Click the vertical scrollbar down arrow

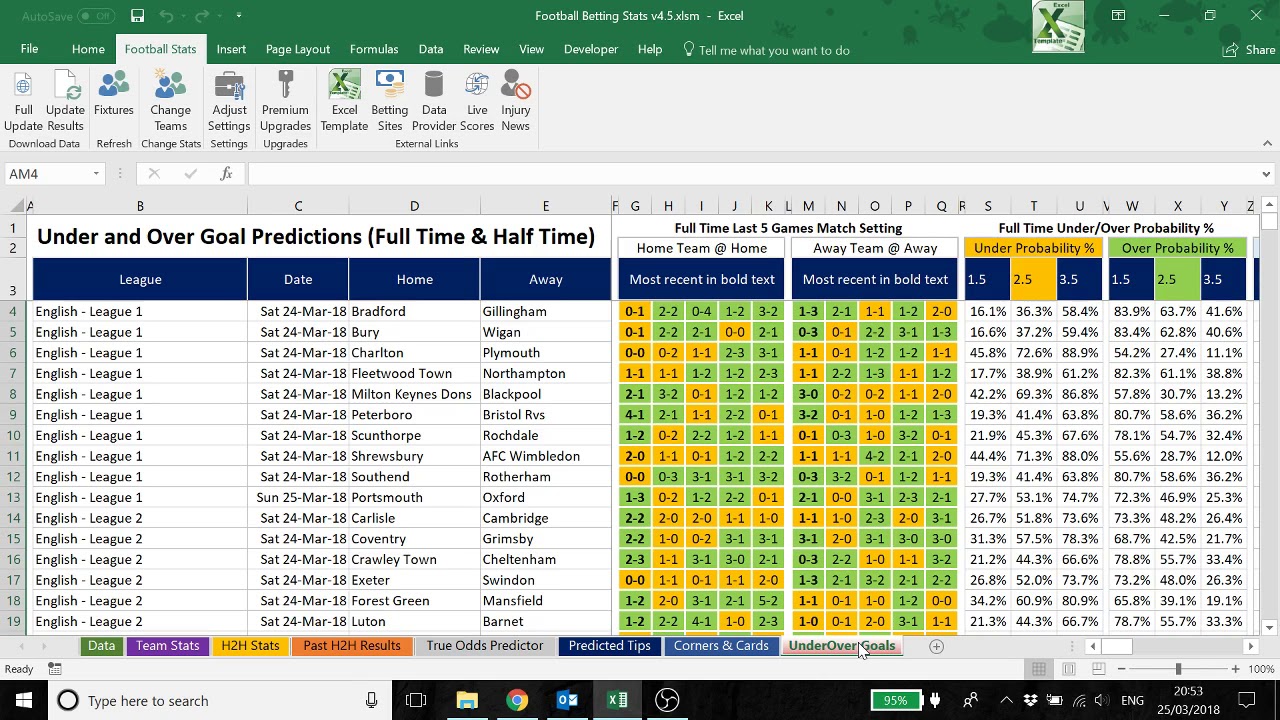click(1269, 628)
